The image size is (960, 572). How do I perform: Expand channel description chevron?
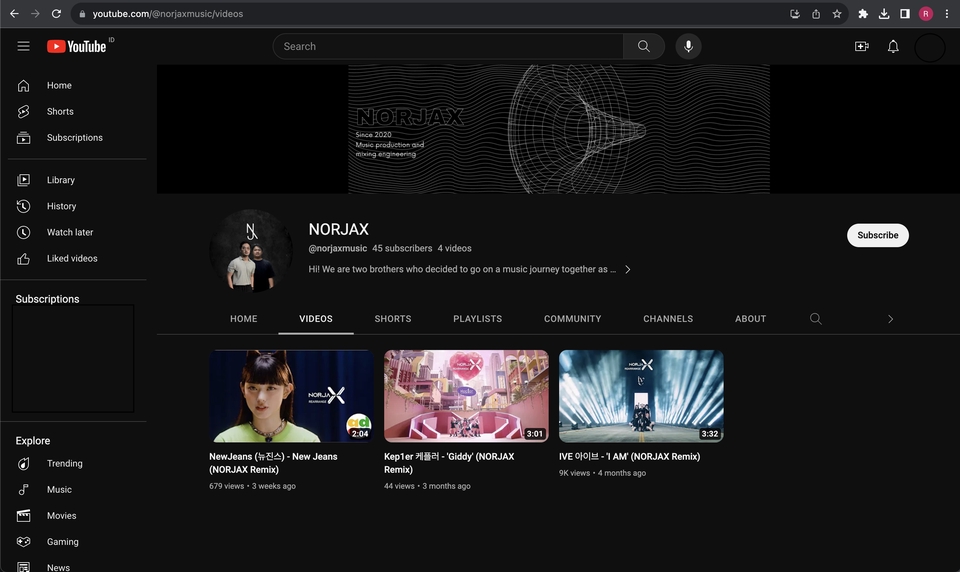pyautogui.click(x=628, y=269)
